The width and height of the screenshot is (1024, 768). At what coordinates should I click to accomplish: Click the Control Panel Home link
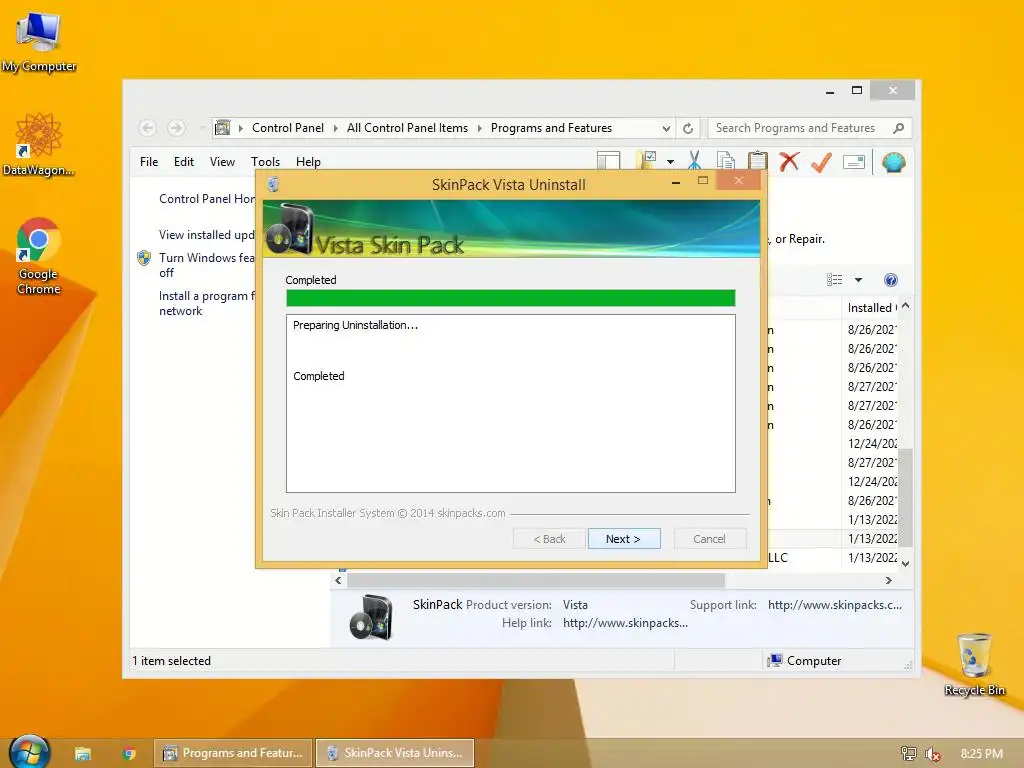(207, 199)
